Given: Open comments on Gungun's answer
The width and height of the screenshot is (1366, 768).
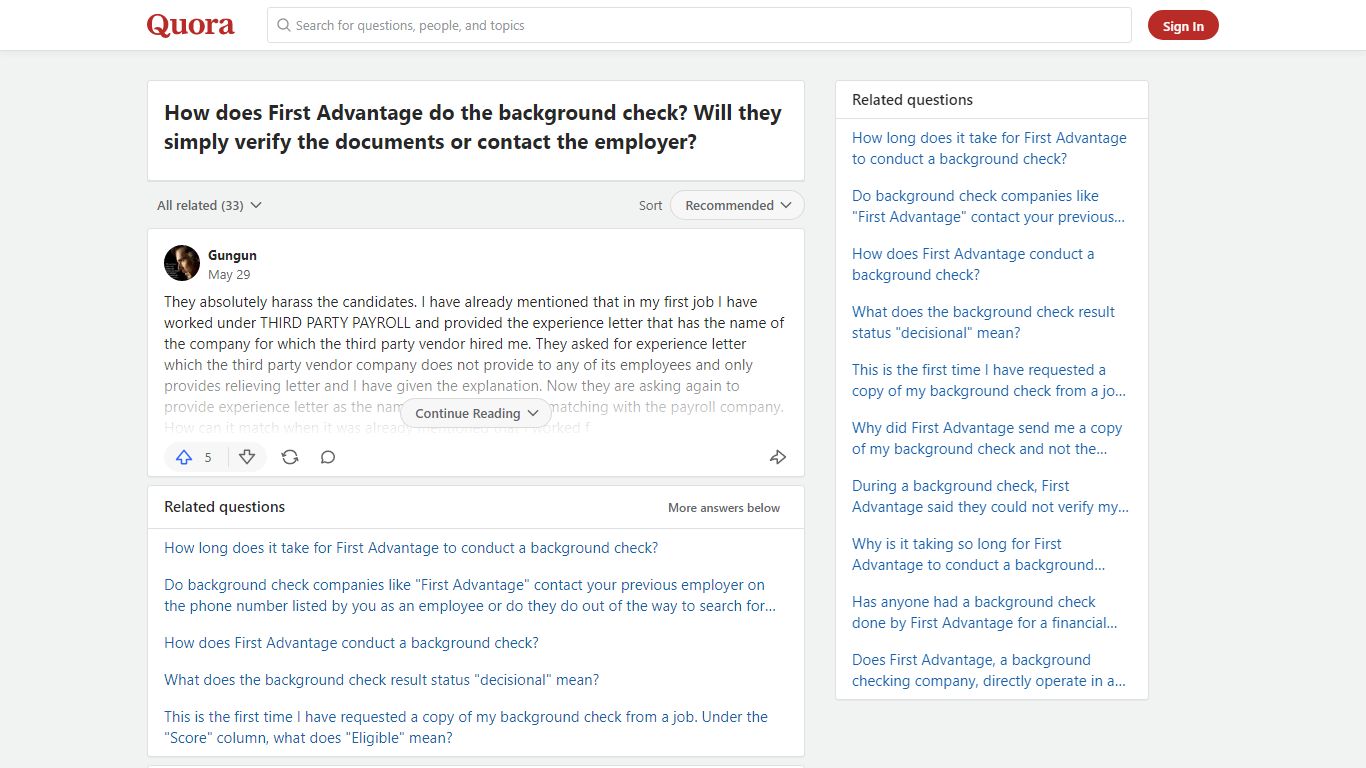Looking at the screenshot, I should pyautogui.click(x=328, y=457).
